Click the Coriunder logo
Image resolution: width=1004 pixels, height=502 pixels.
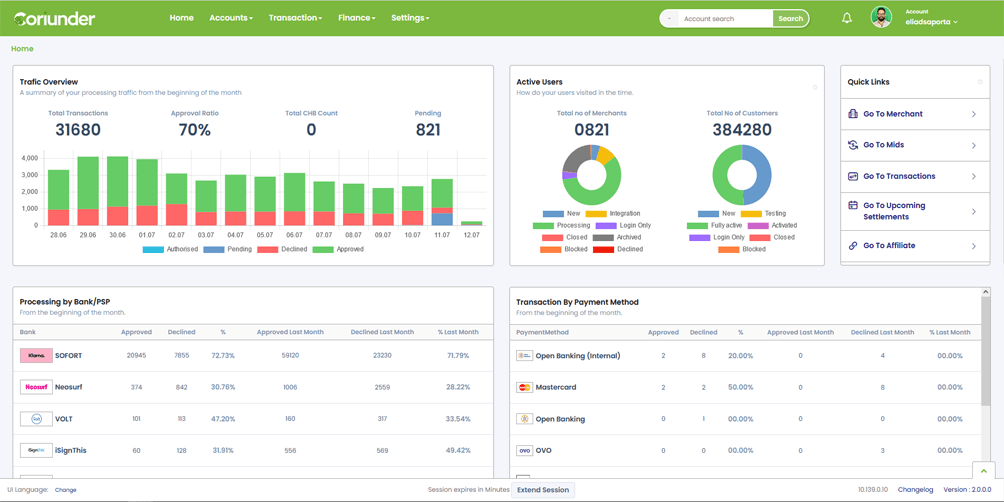(x=54, y=18)
